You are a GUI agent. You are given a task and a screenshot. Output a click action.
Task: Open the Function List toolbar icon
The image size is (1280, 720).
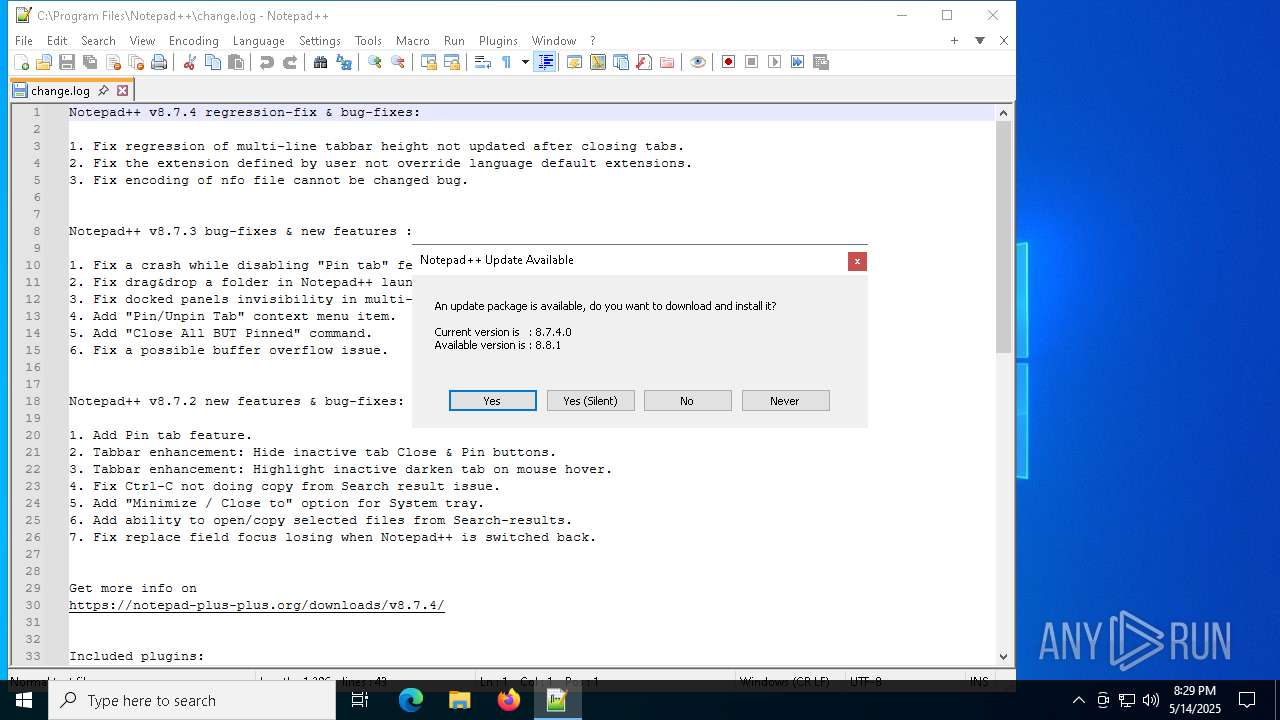click(644, 62)
